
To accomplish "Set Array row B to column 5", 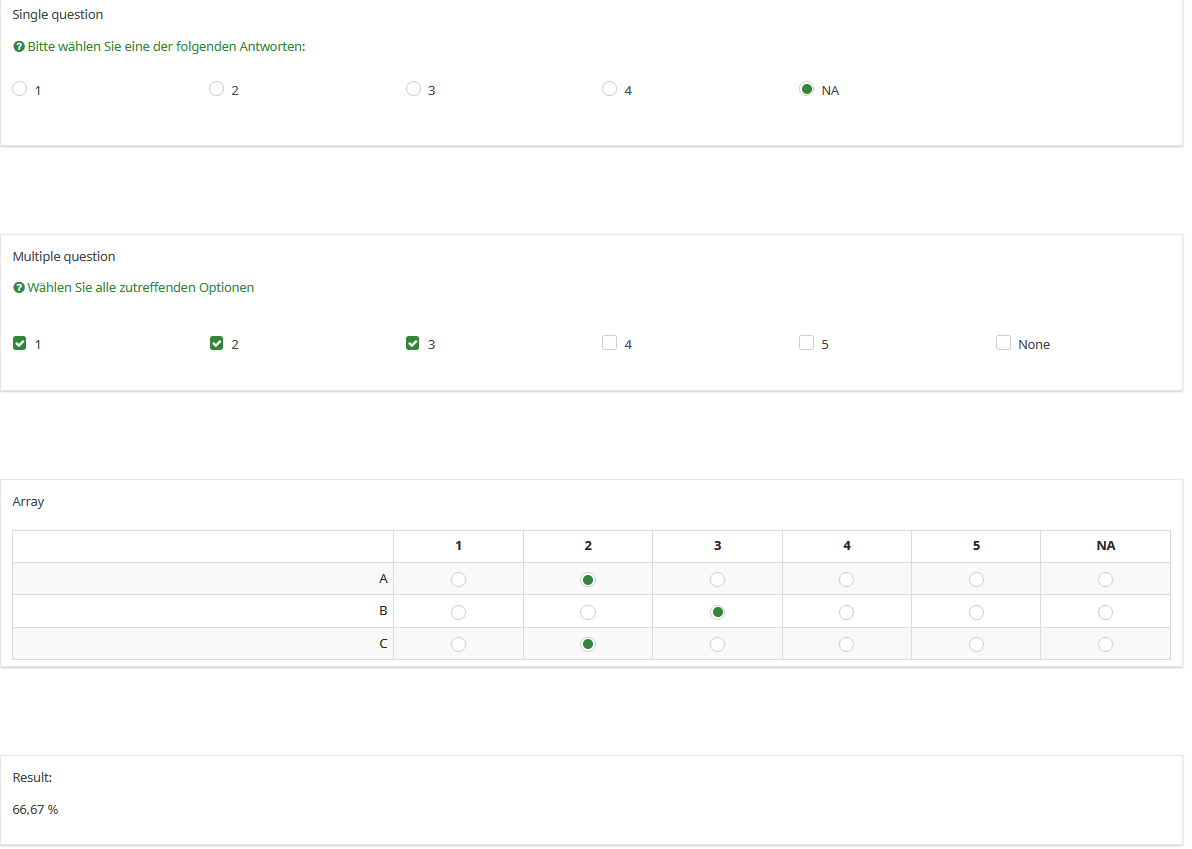I will [976, 612].
